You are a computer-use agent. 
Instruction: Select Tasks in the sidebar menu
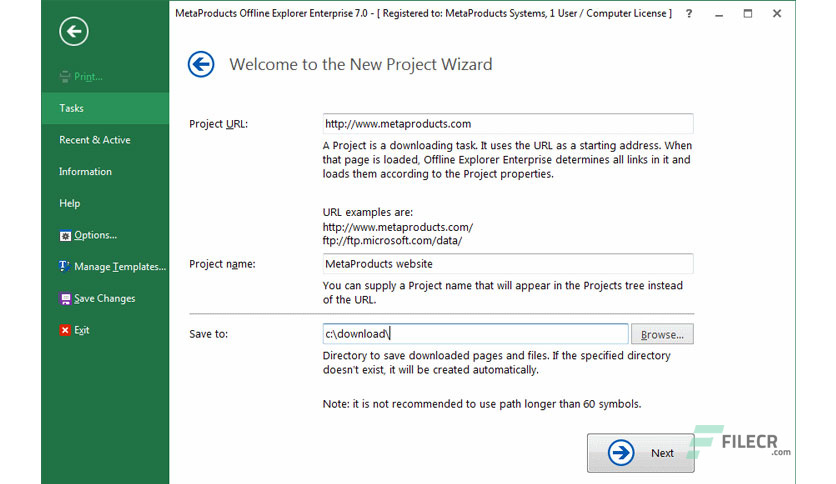coord(105,108)
